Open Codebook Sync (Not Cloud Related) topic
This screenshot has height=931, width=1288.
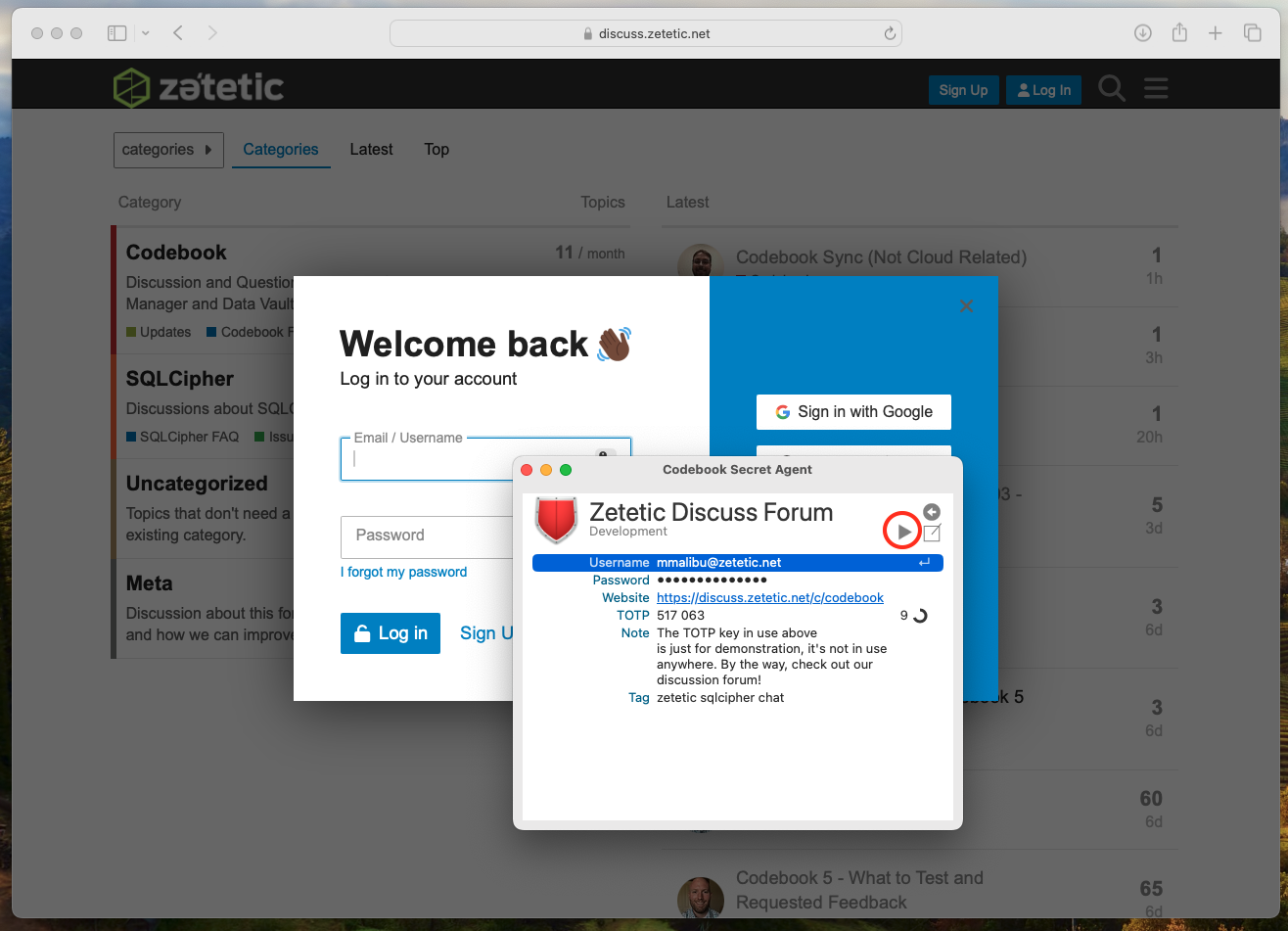click(881, 257)
